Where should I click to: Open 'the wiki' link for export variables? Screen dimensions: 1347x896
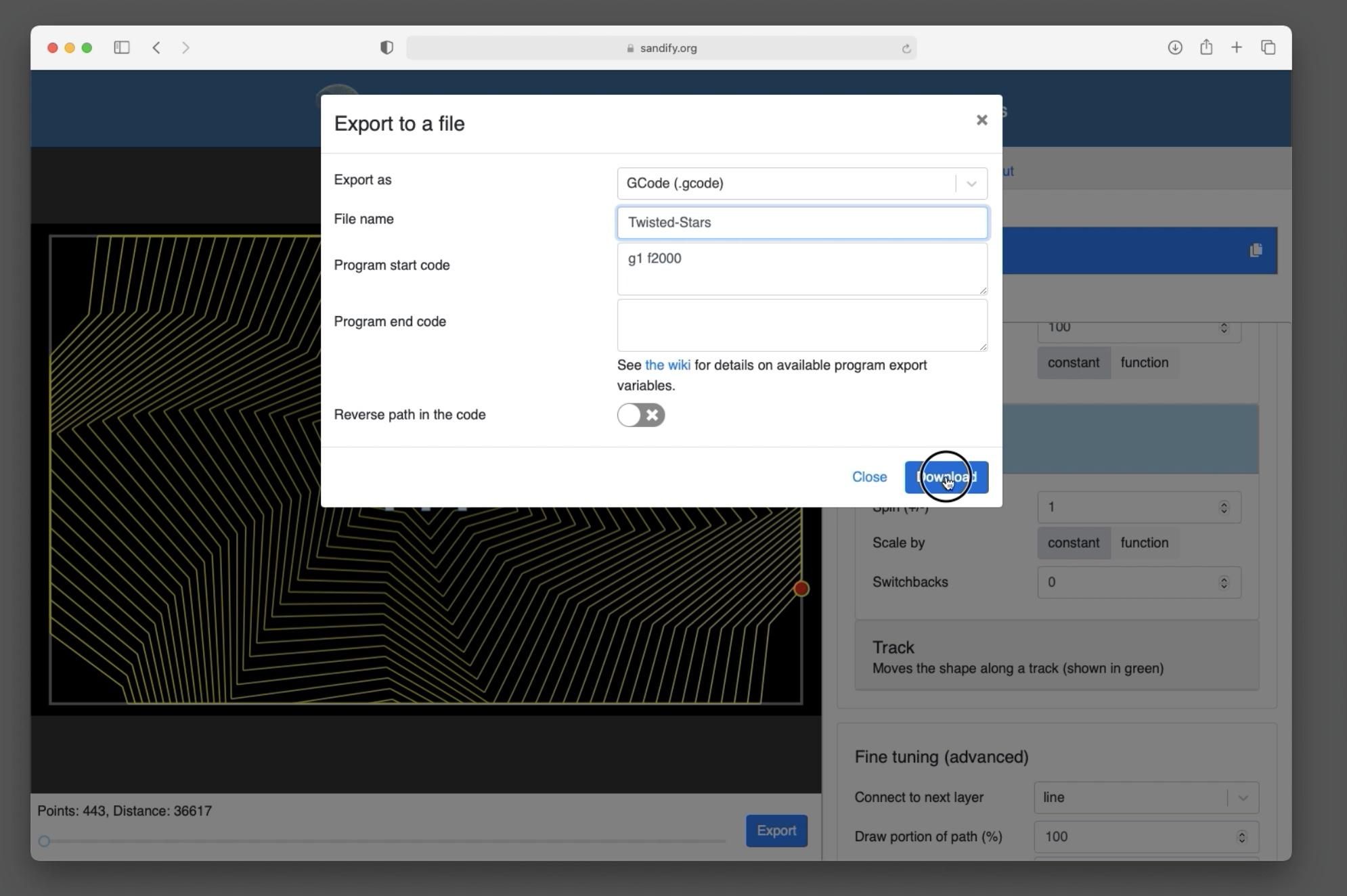click(x=667, y=365)
